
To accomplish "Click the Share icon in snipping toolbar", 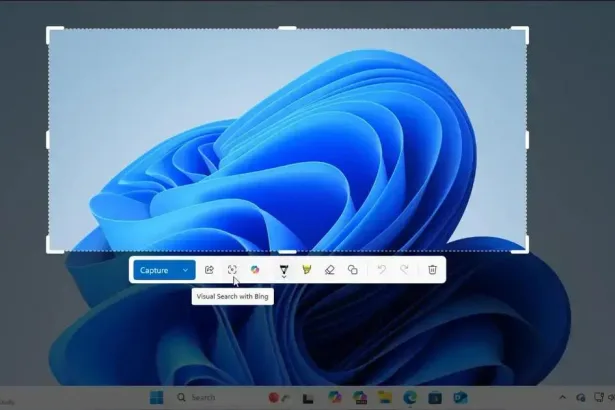I will (209, 270).
